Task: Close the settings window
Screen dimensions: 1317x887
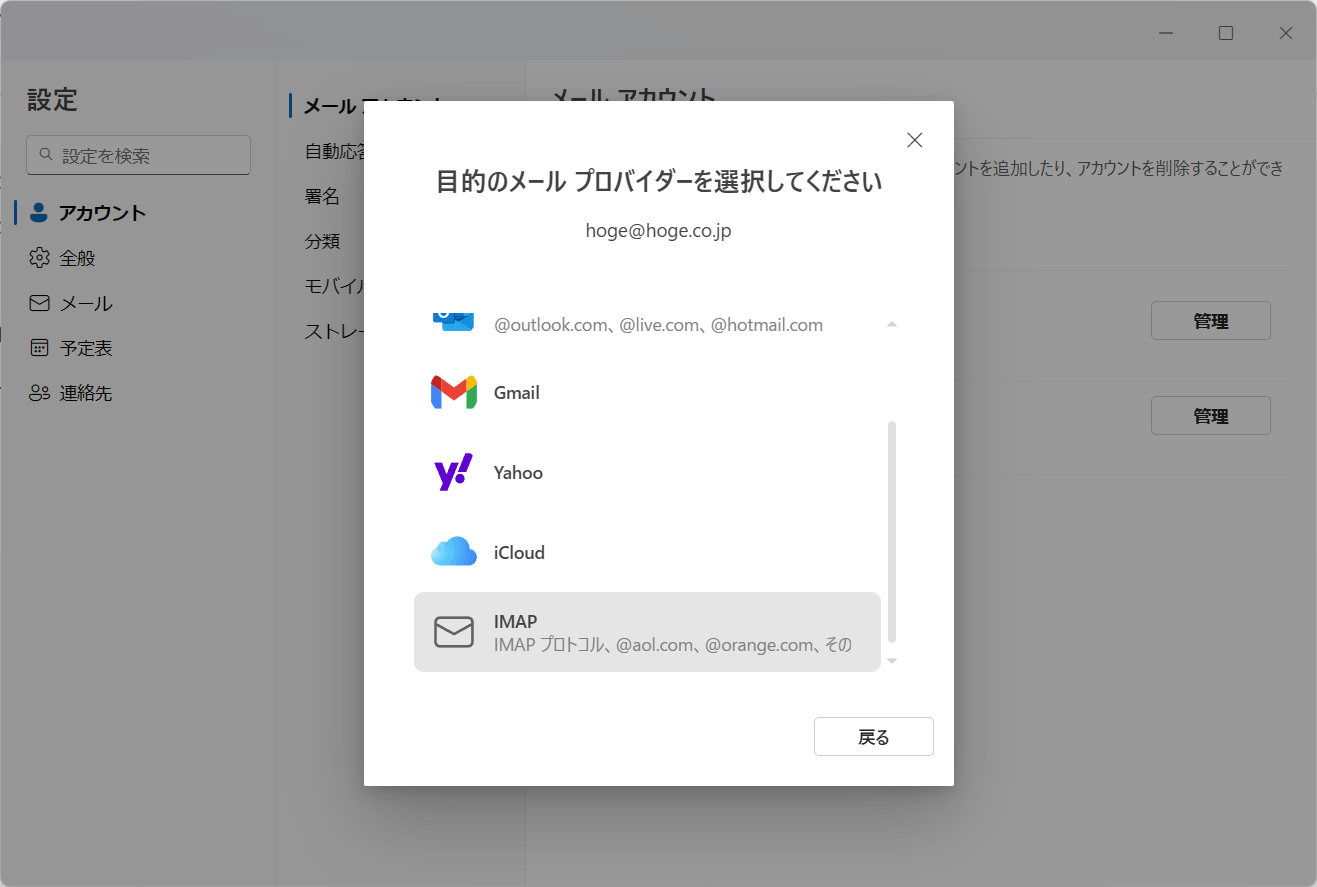Action: point(1286,33)
